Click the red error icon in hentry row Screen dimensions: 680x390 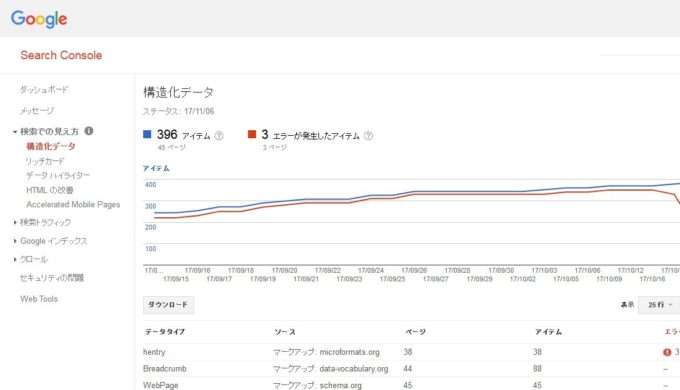[667, 352]
